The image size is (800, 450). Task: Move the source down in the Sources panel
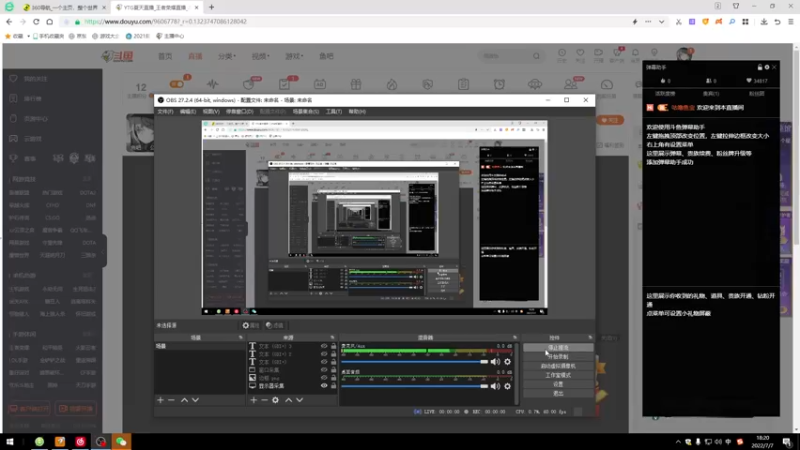tap(300, 400)
